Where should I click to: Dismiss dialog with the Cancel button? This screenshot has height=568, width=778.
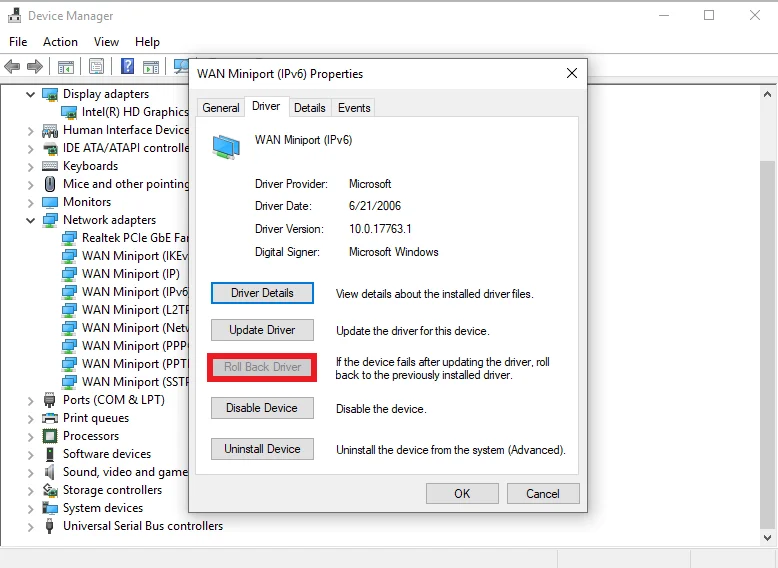(543, 494)
